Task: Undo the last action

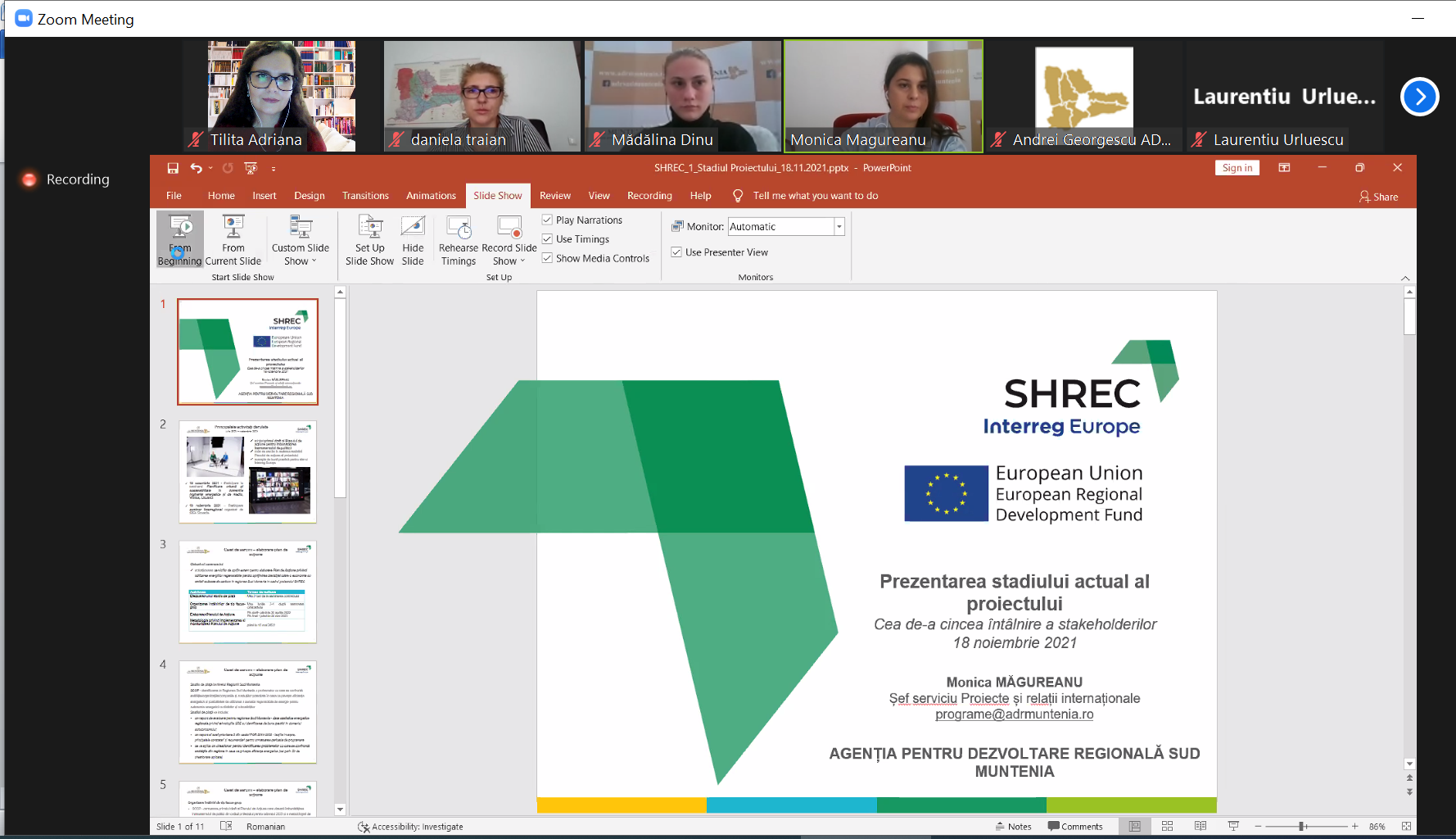Action: click(197, 168)
